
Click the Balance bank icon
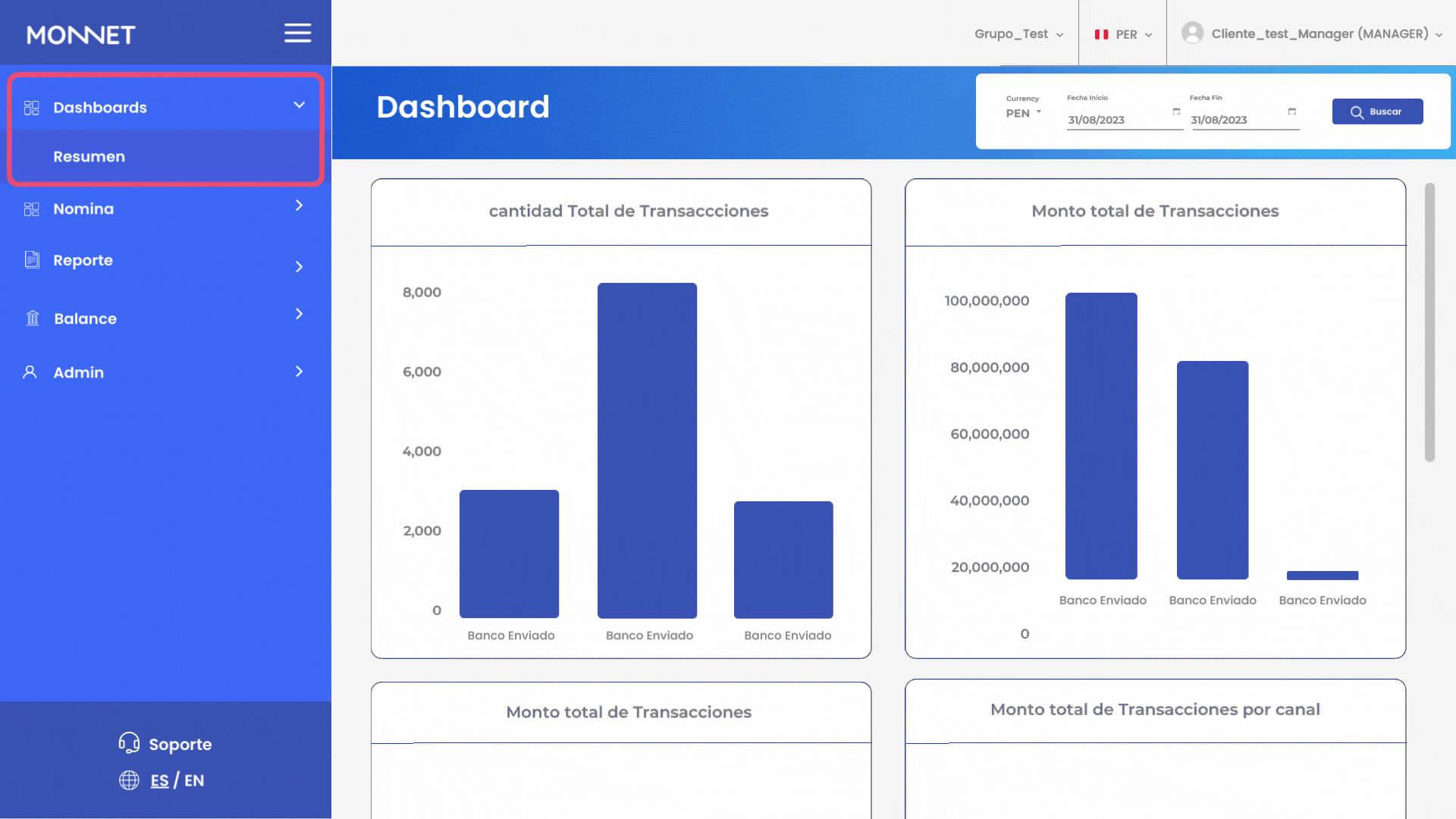click(33, 318)
